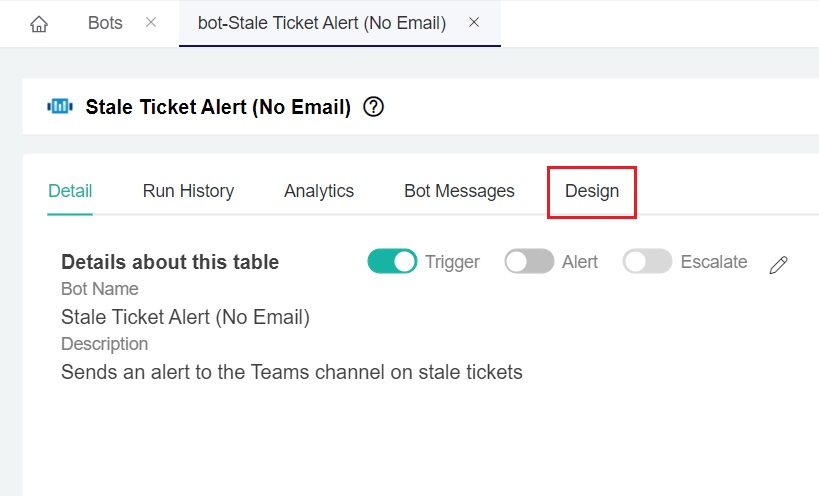
Task: Select the bot-Stale Ticket Alert (No Email) tab
Action: [x=322, y=22]
